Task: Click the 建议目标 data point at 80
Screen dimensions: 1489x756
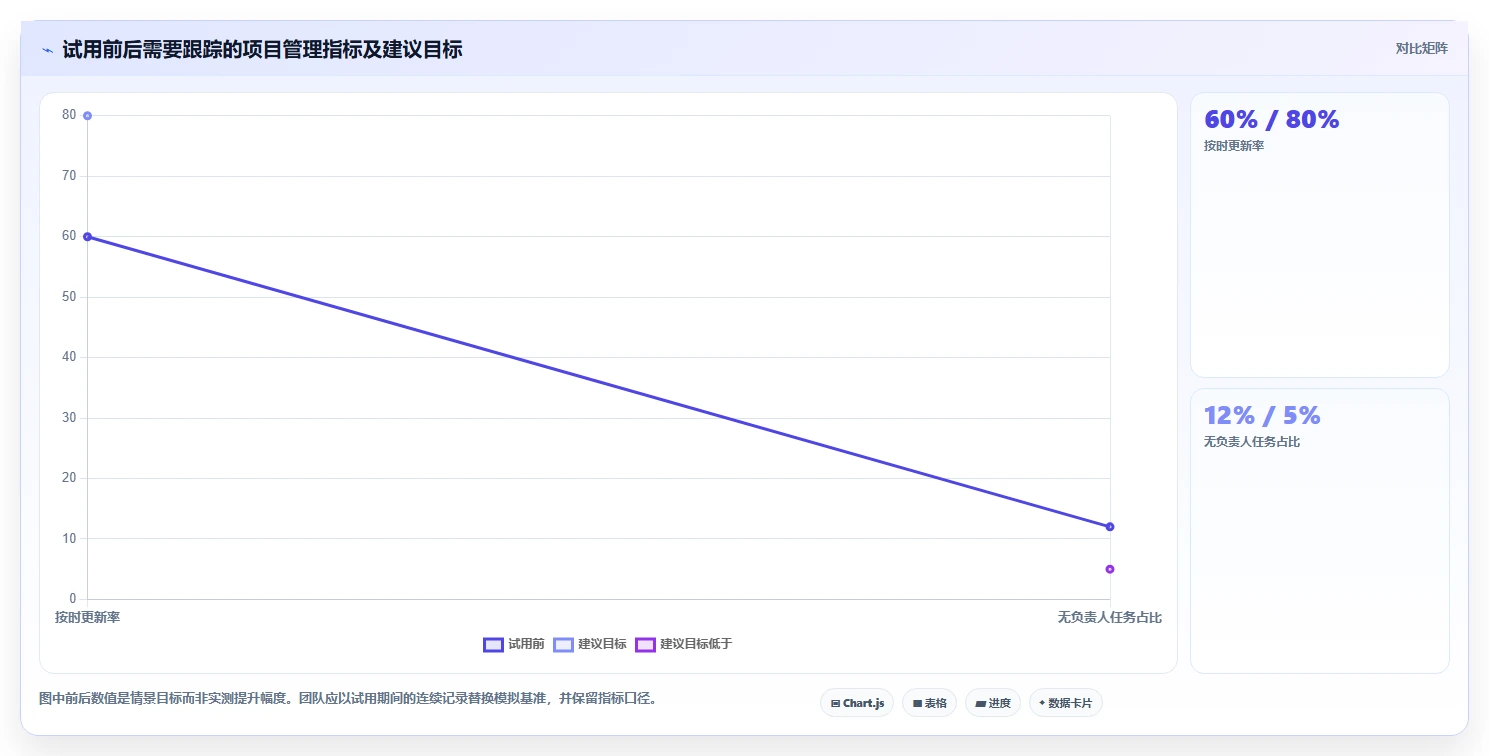Action: tap(88, 116)
